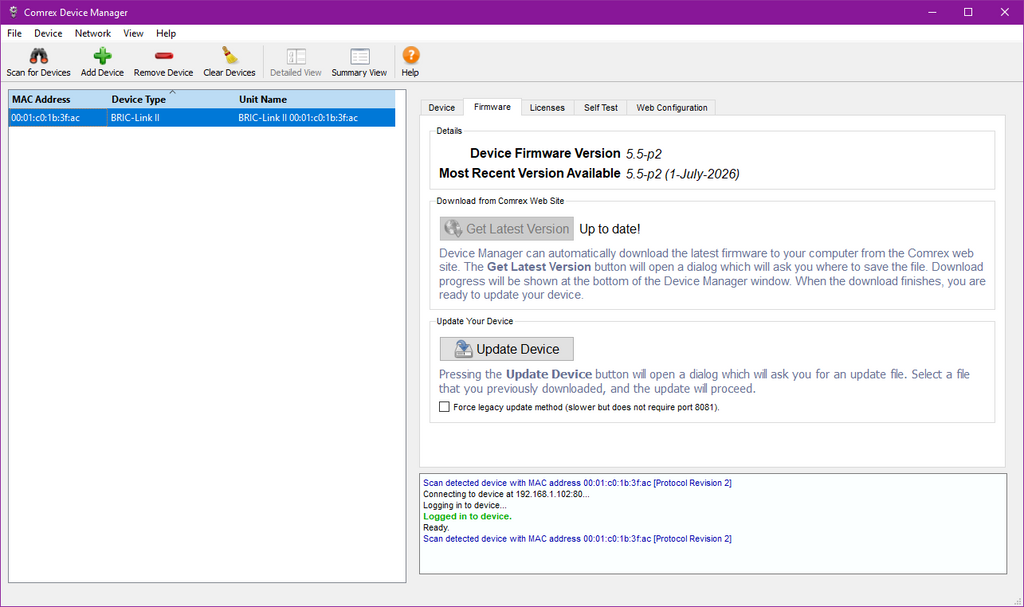Open the Device menu
Screen dimensions: 1024x607
pos(48,33)
